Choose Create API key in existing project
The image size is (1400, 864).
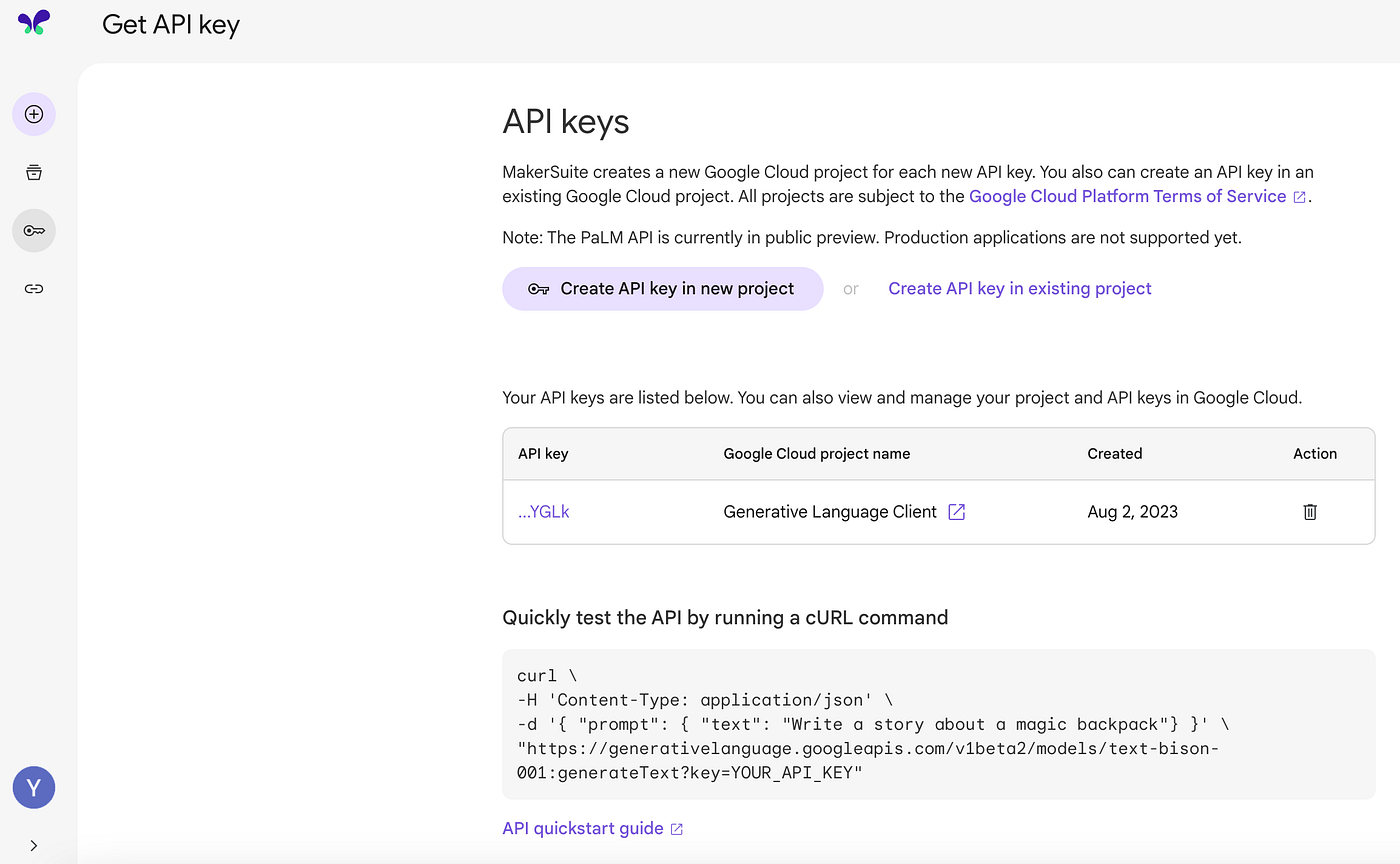[x=1020, y=288]
